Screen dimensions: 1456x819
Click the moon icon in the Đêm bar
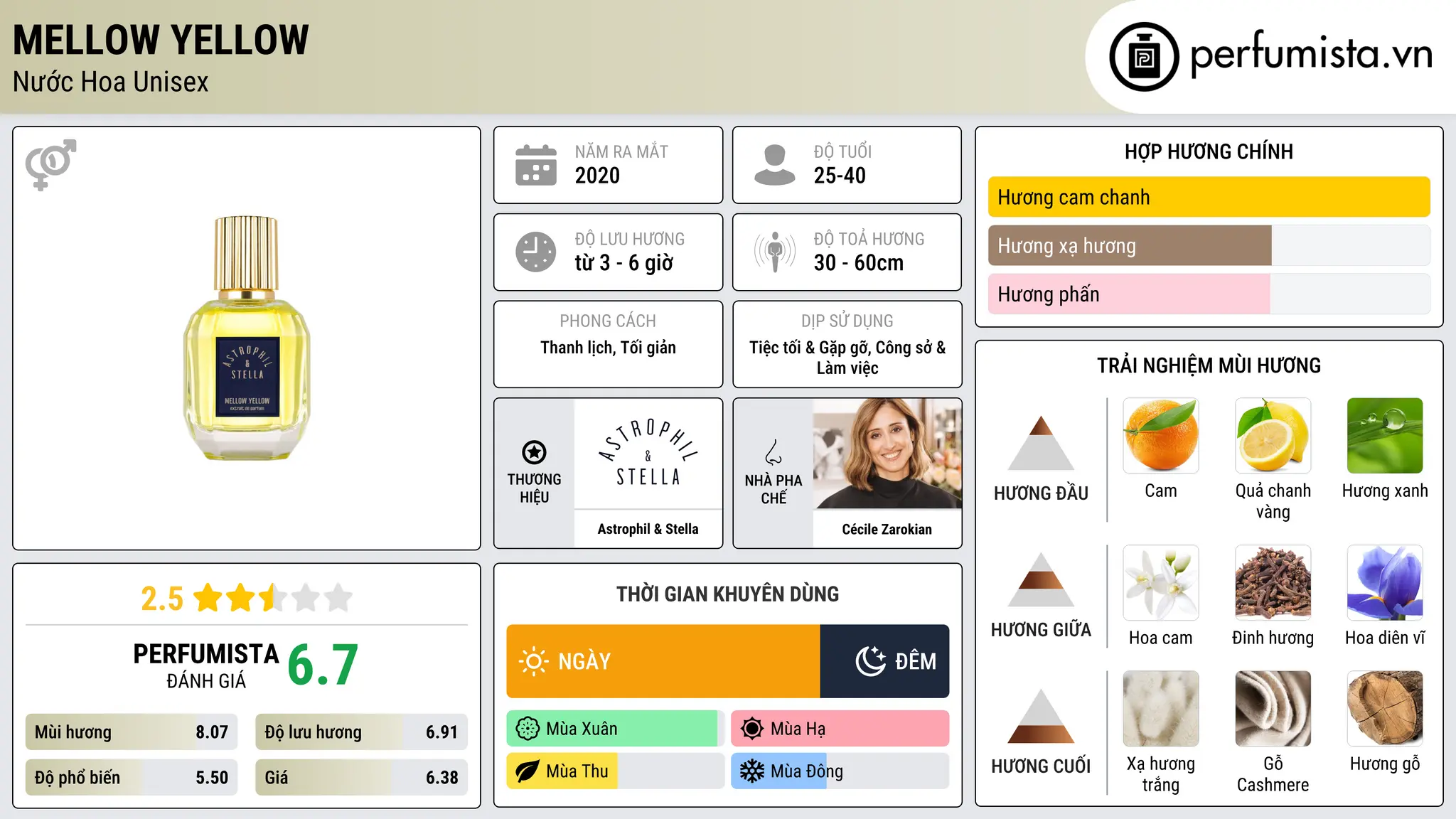point(870,661)
